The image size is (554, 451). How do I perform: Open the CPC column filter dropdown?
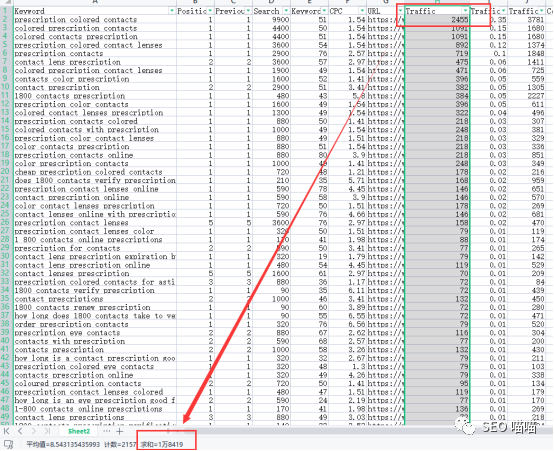pos(362,11)
